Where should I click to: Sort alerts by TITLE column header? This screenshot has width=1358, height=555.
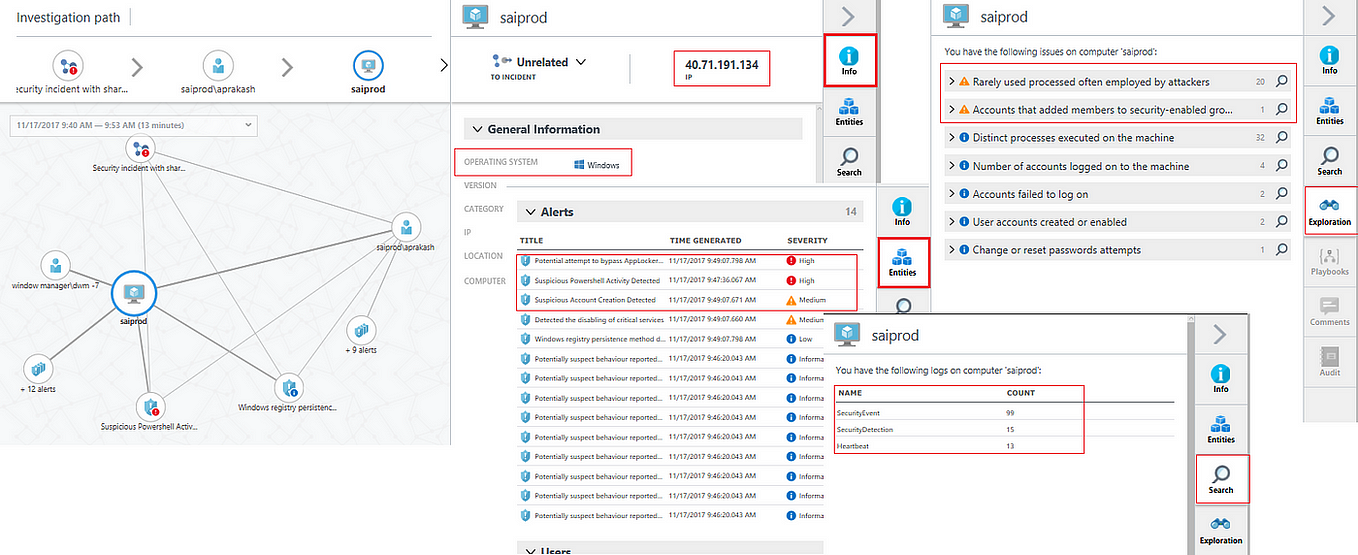pyautogui.click(x=531, y=241)
